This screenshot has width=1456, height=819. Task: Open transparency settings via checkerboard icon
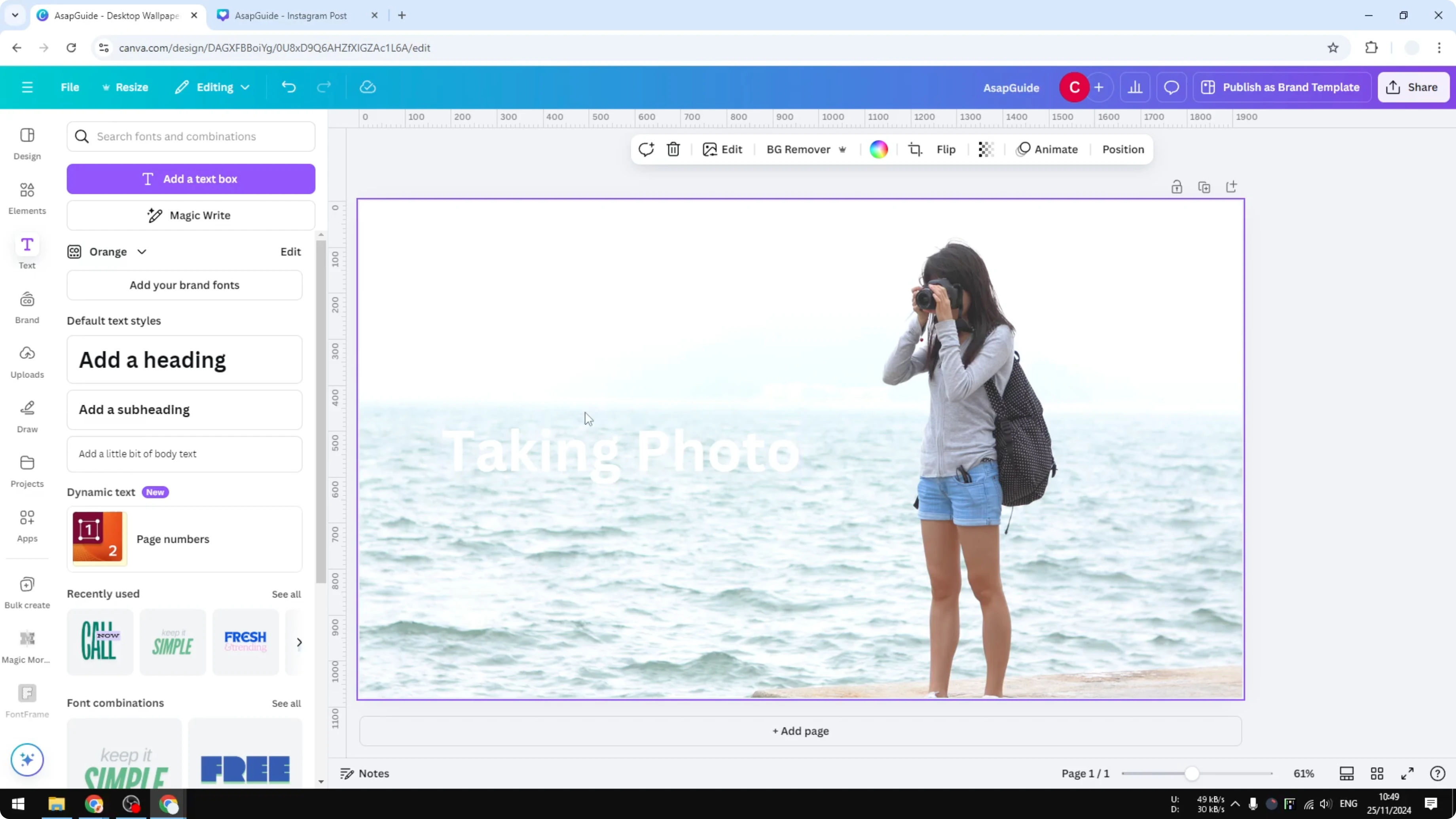(986, 149)
